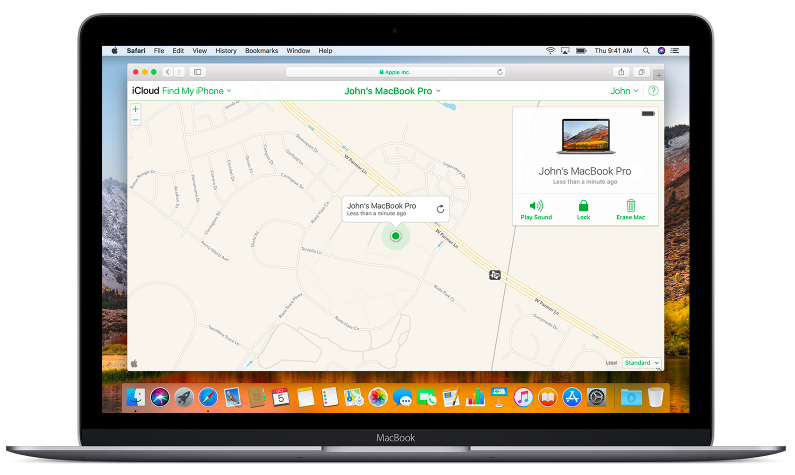This screenshot has width=795, height=475.
Task: Open the View menu
Action: coord(199,51)
